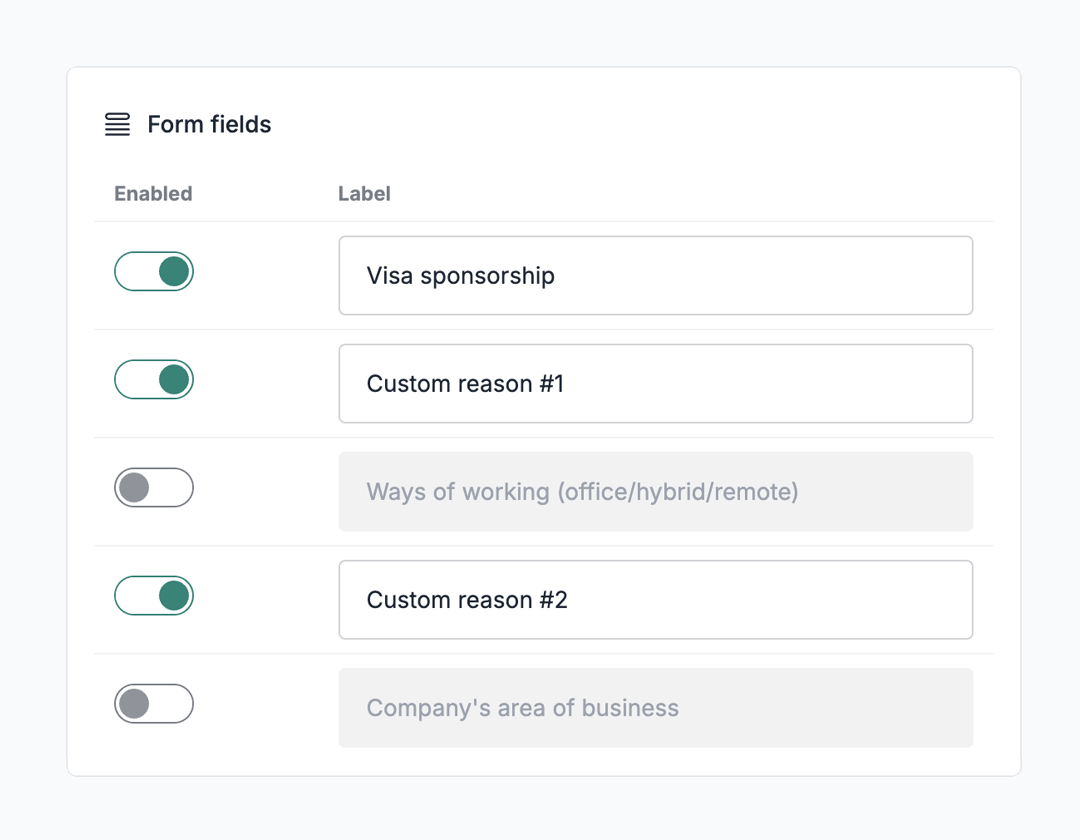The width and height of the screenshot is (1080, 840).
Task: Click the Label column header
Action: (364, 194)
